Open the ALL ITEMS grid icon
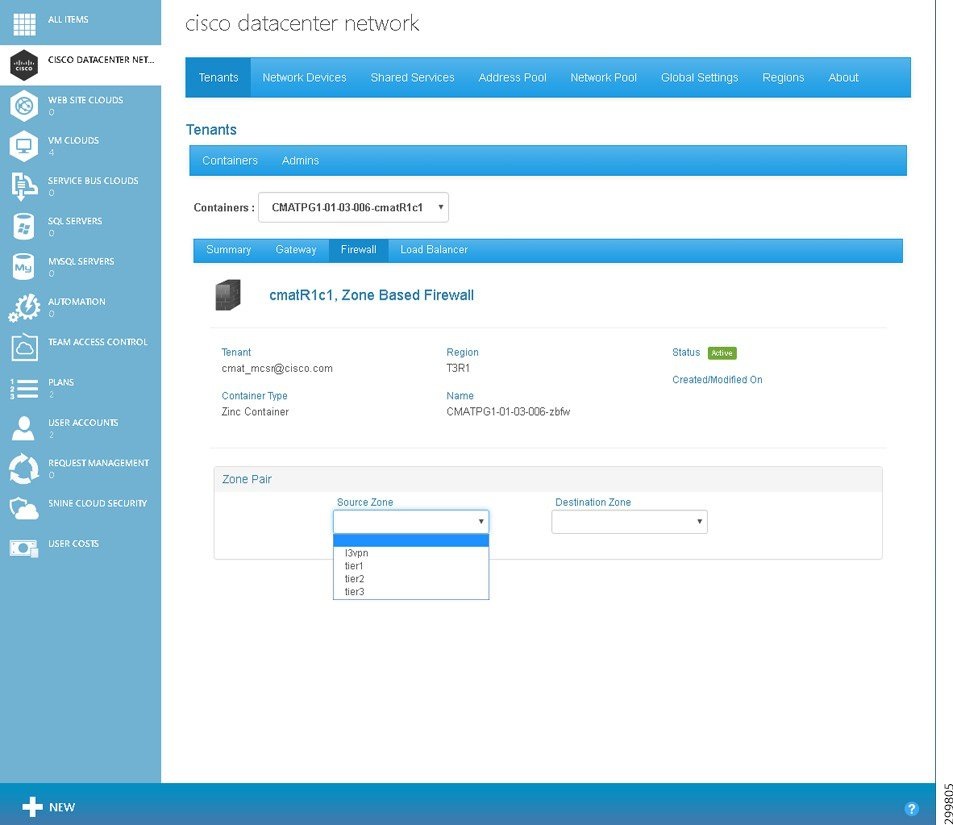Viewport: 953px width, 825px height. [23, 21]
